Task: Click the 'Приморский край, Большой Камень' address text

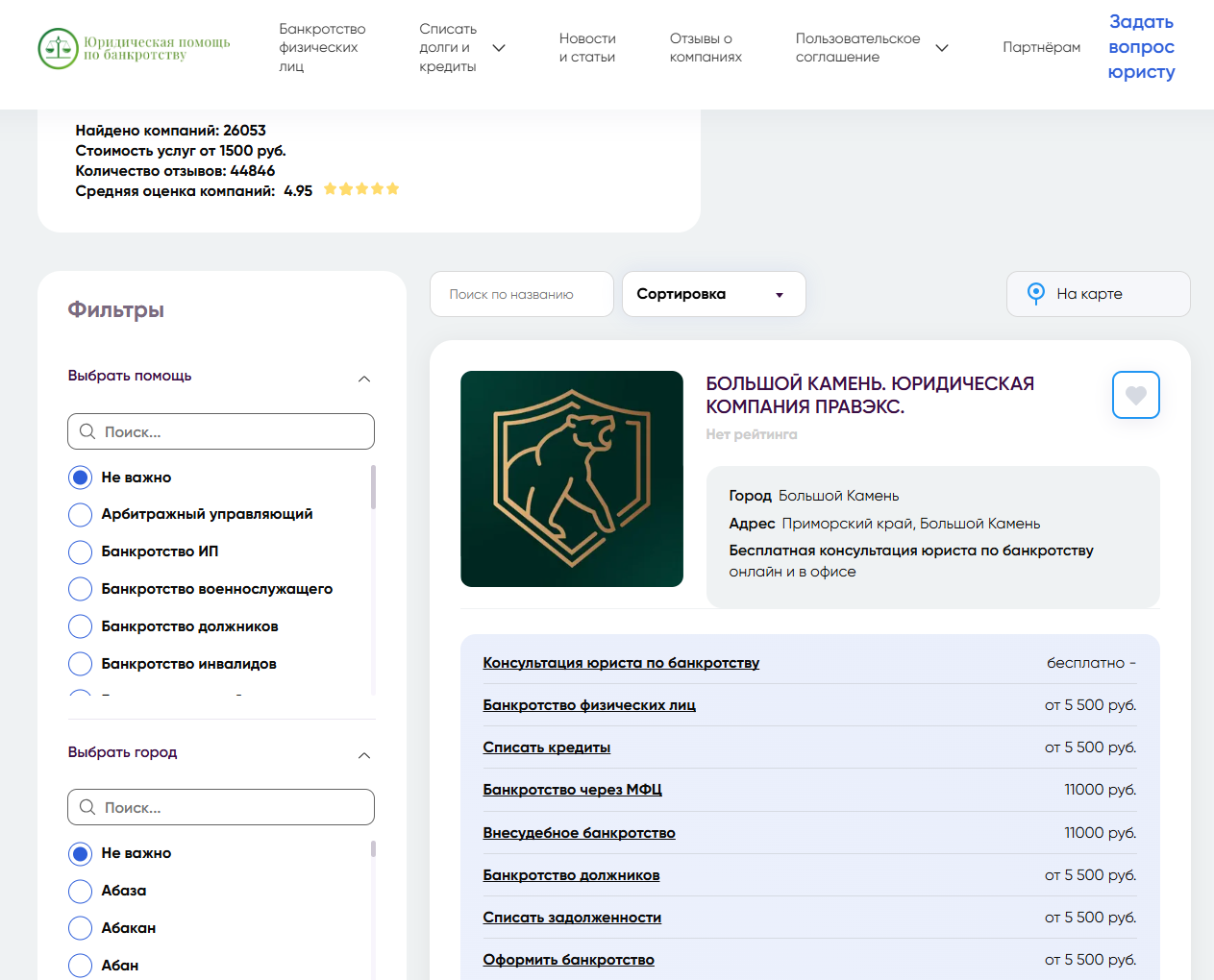Action: click(x=911, y=524)
